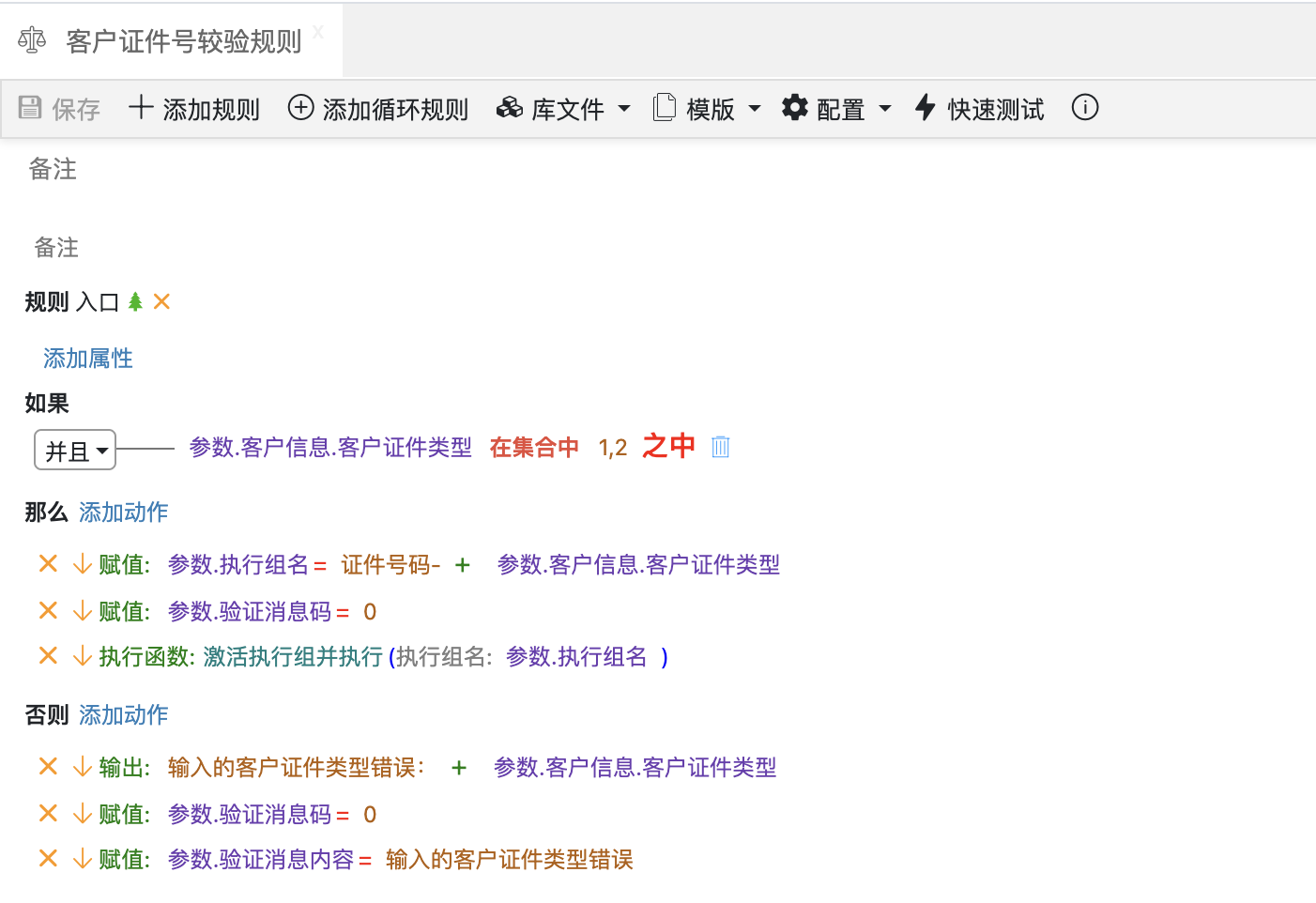Remove the 参数.执行组名 assignment action
This screenshot has width=1316, height=903.
(x=48, y=563)
